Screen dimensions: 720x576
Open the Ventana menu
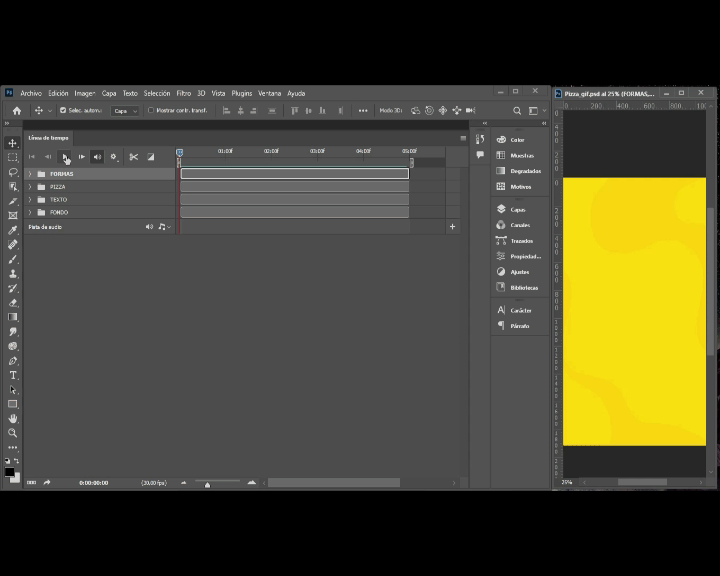[x=270, y=93]
